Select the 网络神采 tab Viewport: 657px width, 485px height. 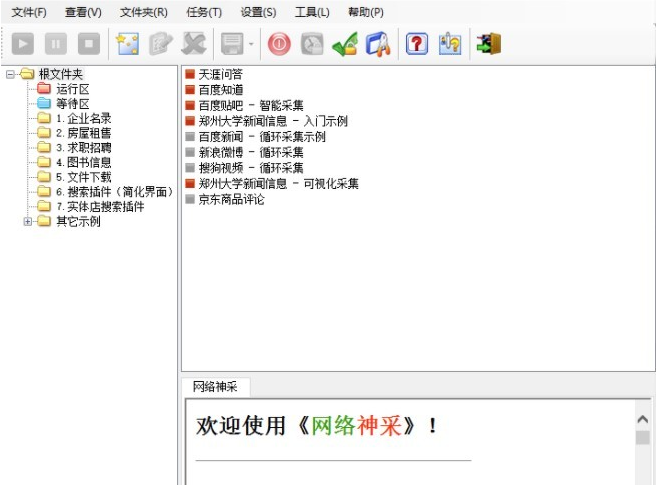215,387
